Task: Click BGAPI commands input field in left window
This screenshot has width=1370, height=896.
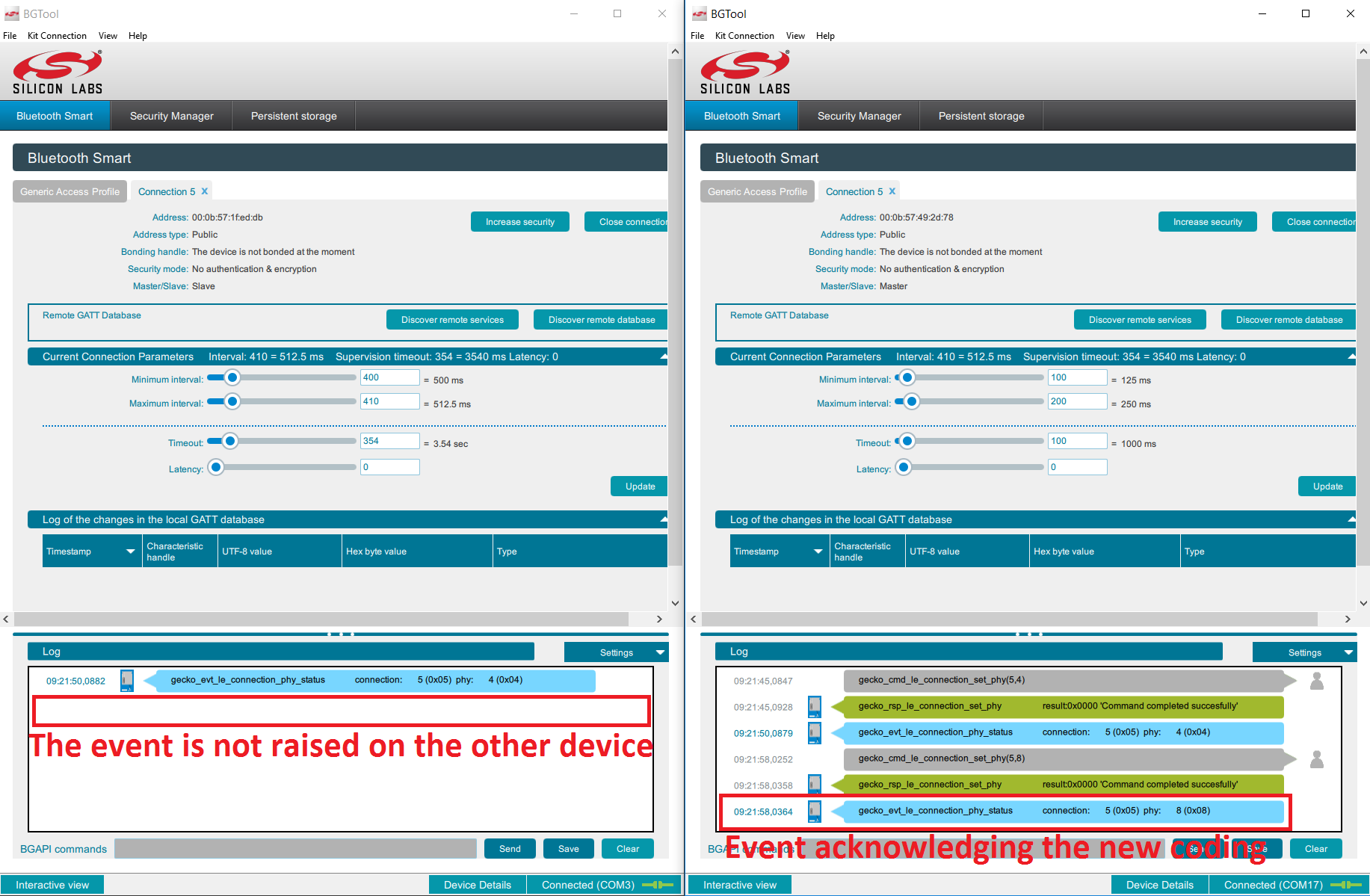Action: click(x=295, y=849)
